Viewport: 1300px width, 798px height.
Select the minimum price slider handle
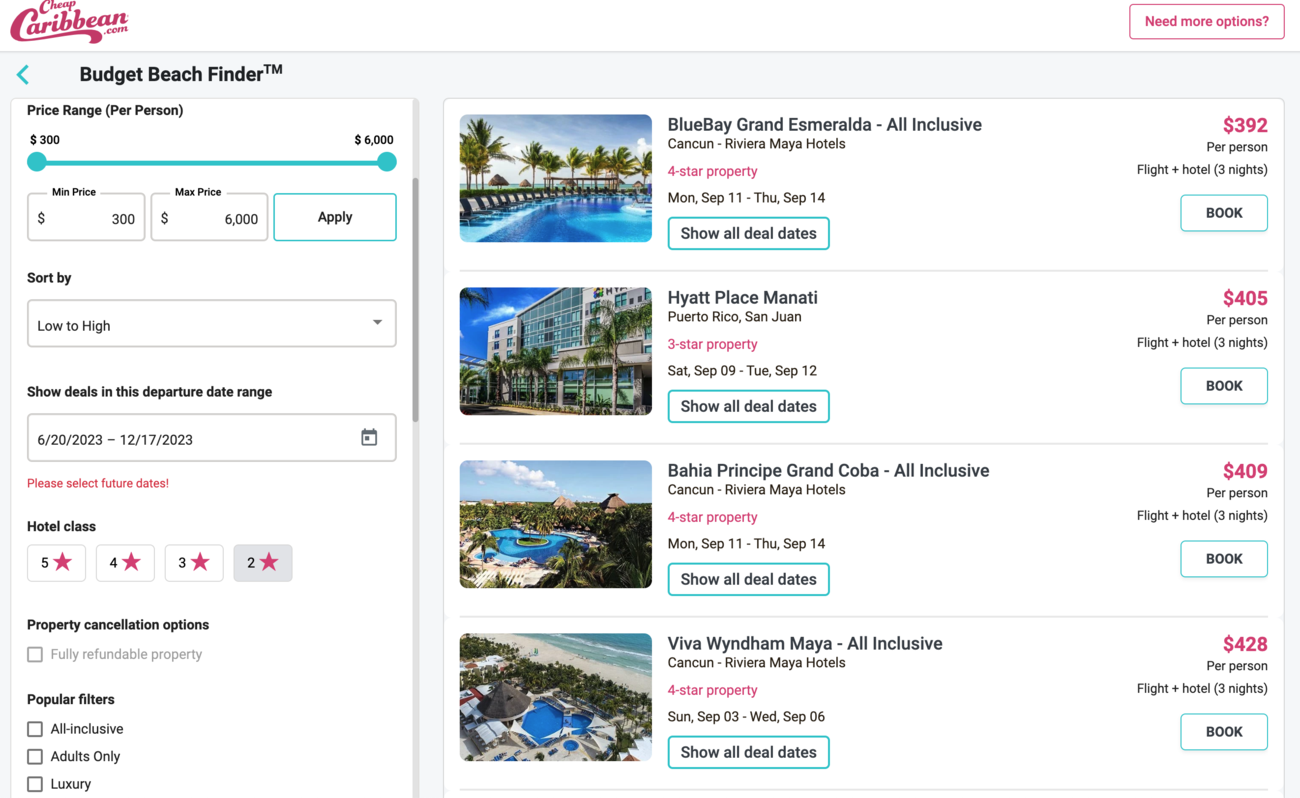coord(37,162)
